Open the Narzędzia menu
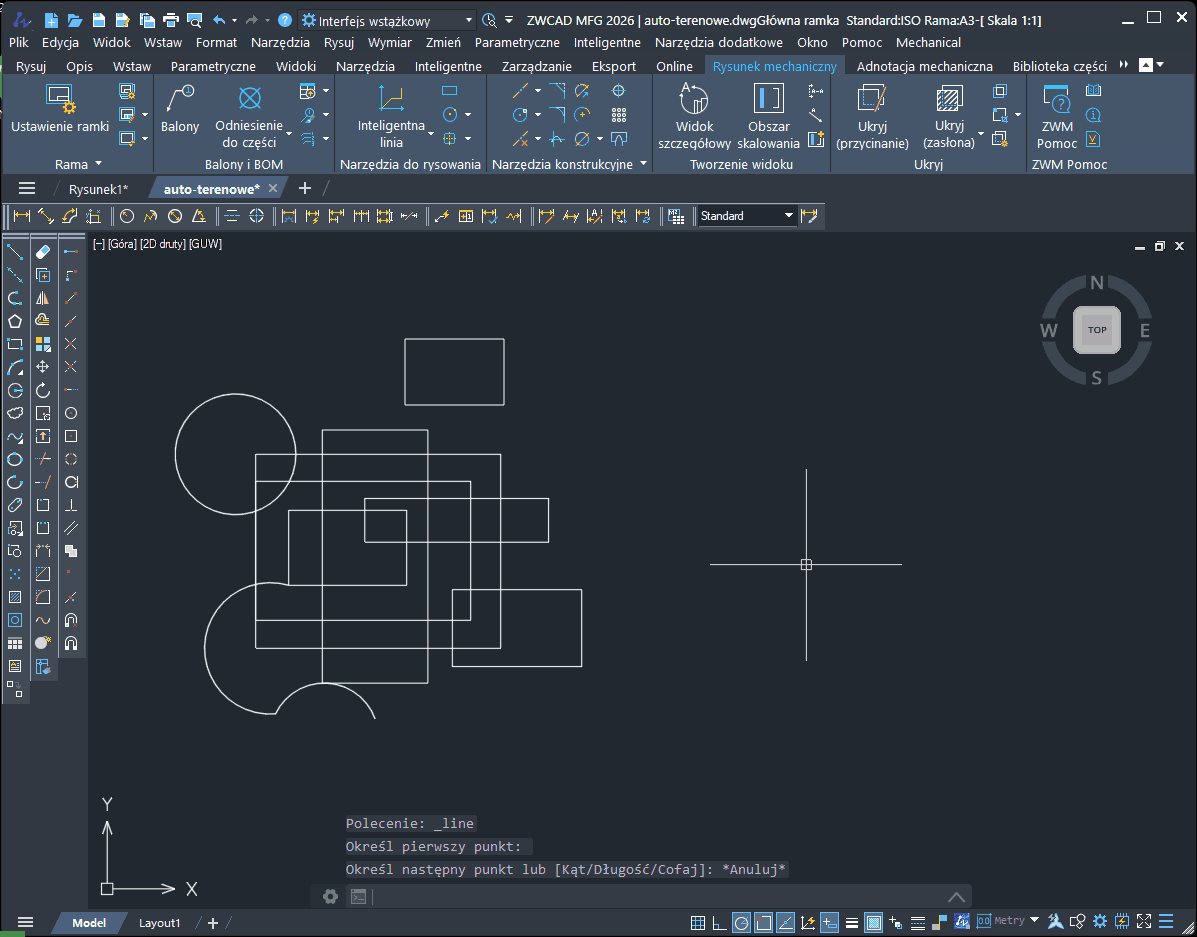 (280, 42)
